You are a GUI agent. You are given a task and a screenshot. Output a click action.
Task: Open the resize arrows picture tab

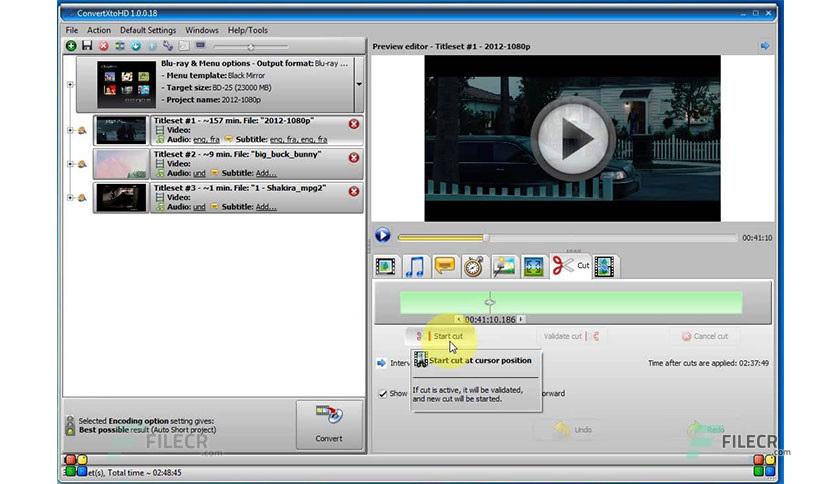click(x=533, y=266)
